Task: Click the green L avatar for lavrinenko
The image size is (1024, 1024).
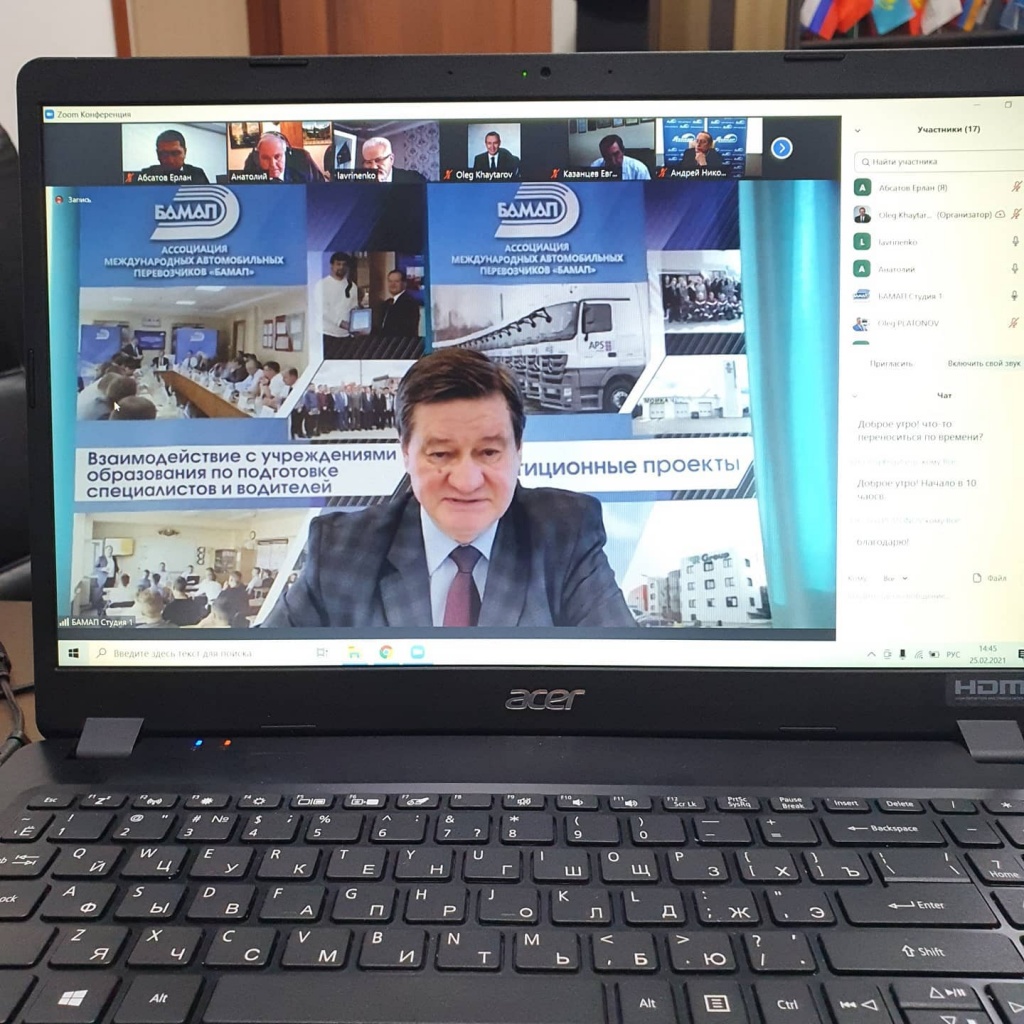Action: click(x=862, y=242)
